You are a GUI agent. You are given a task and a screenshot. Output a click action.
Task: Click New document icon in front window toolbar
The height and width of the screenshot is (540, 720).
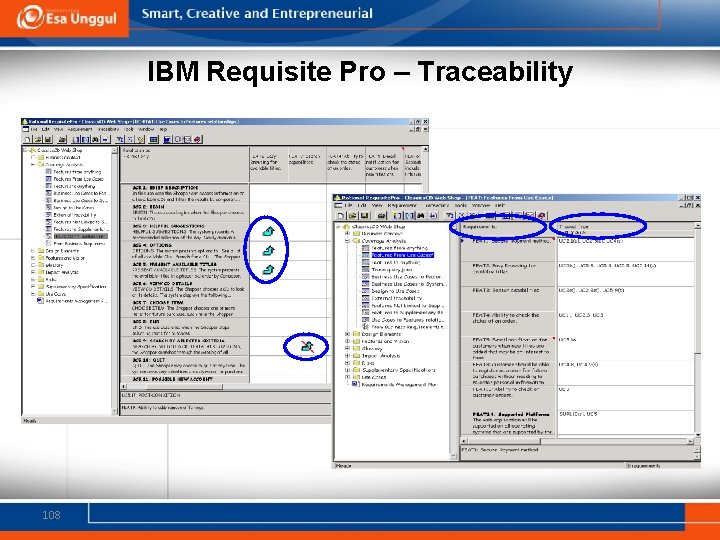point(341,215)
